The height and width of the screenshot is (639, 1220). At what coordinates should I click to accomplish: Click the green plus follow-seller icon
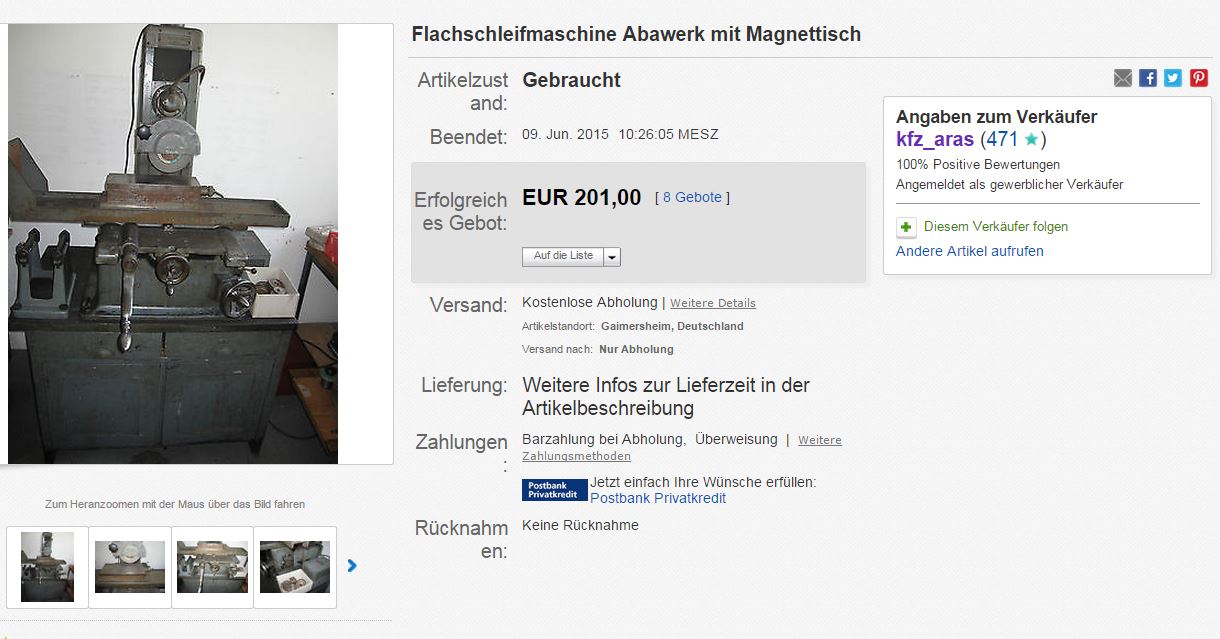[x=906, y=227]
